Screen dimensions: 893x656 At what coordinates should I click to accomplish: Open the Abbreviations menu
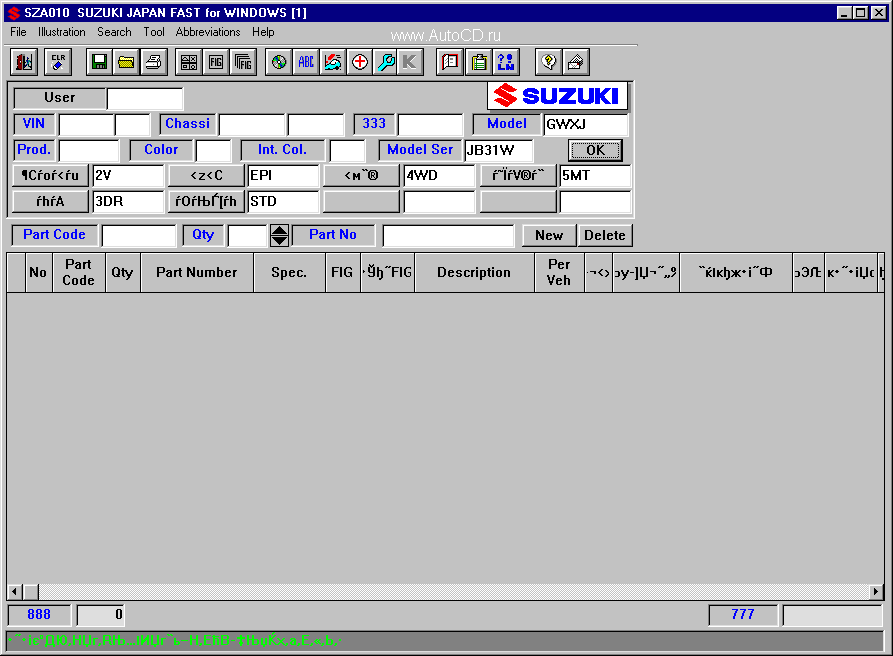coord(208,32)
